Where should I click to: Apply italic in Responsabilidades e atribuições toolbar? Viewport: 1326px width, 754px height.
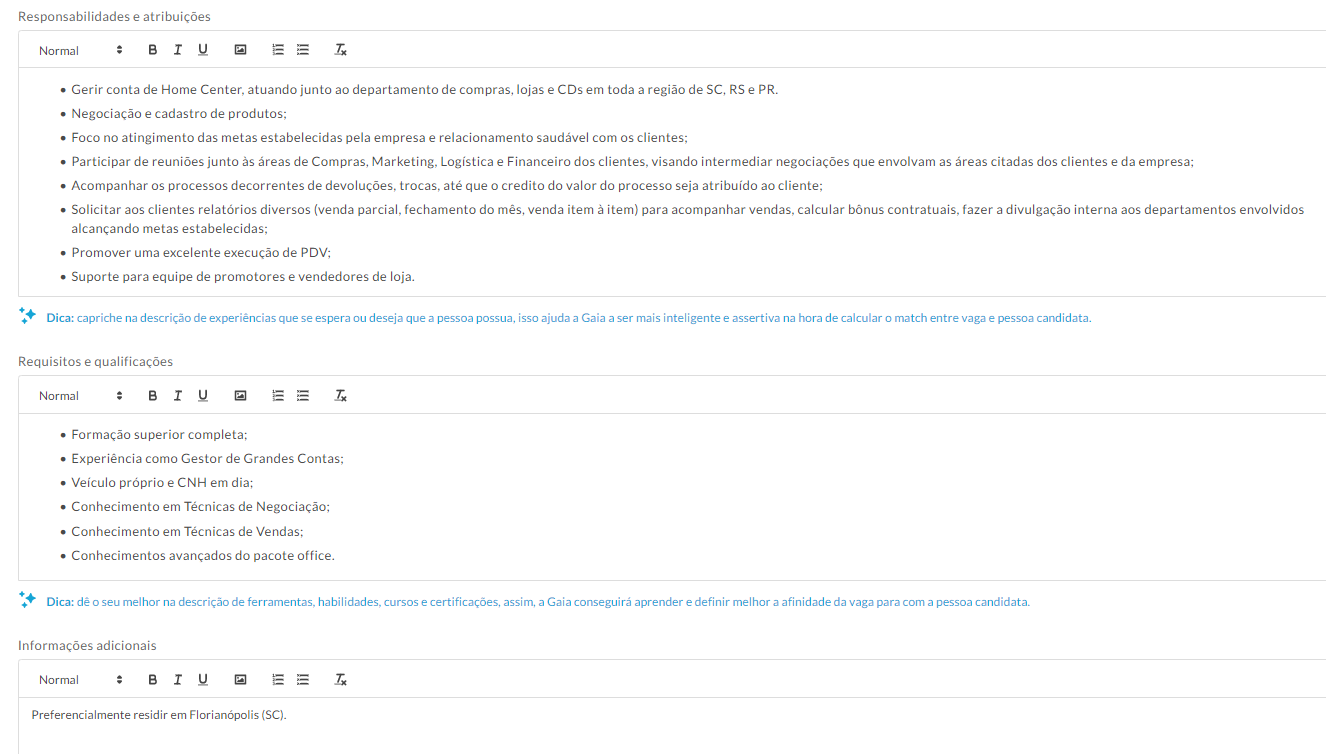[x=178, y=50]
